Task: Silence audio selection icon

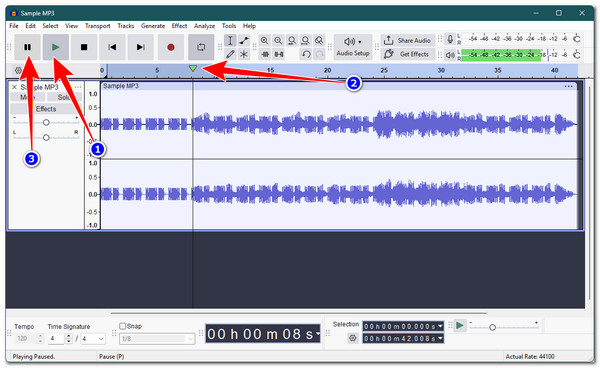Action: (279, 54)
